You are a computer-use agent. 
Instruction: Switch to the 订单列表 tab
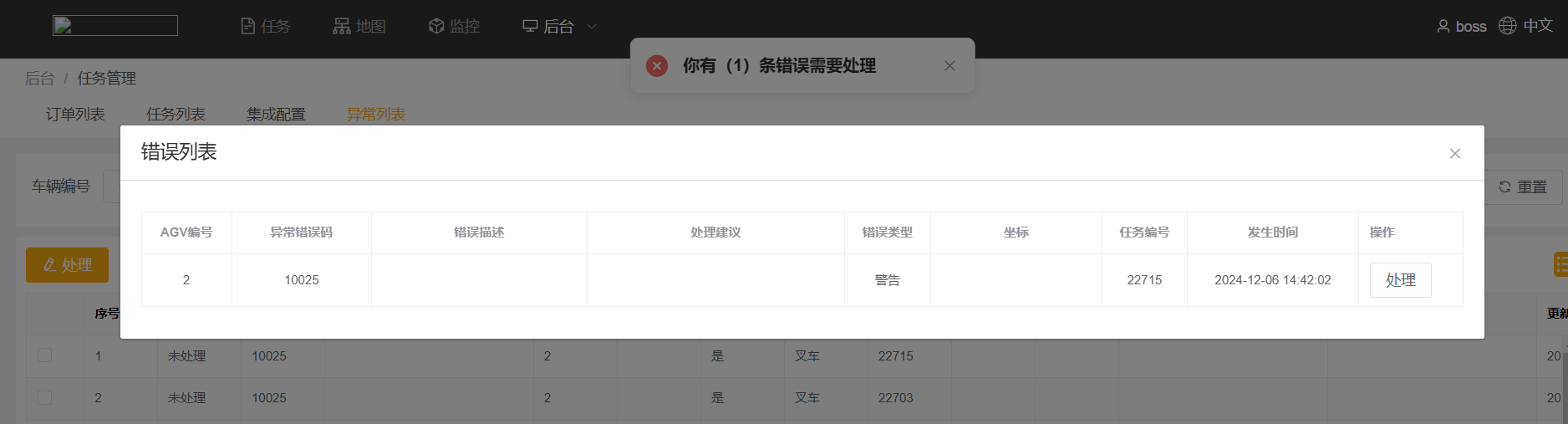(x=75, y=115)
